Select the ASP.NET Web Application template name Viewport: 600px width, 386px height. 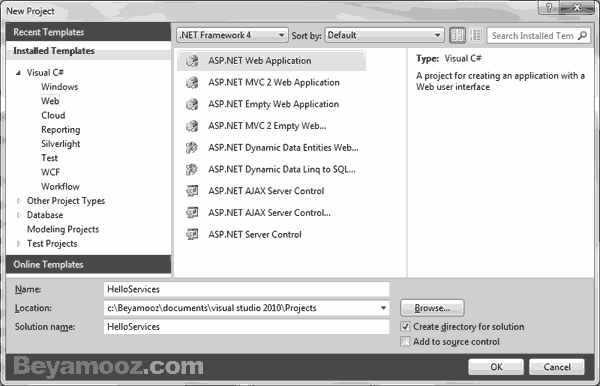click(x=259, y=61)
